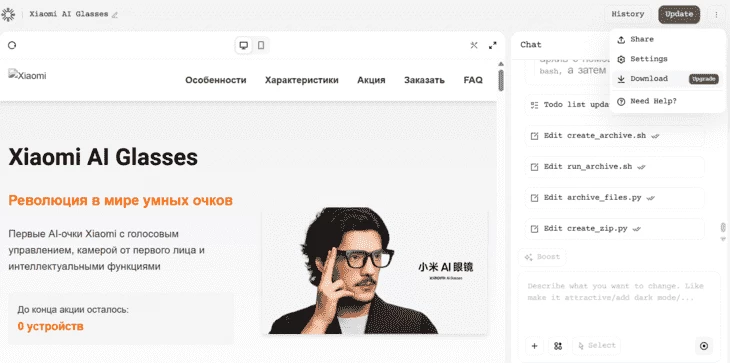Select Settings in the dropdown menu
This screenshot has width=730, height=363.
(x=667, y=59)
